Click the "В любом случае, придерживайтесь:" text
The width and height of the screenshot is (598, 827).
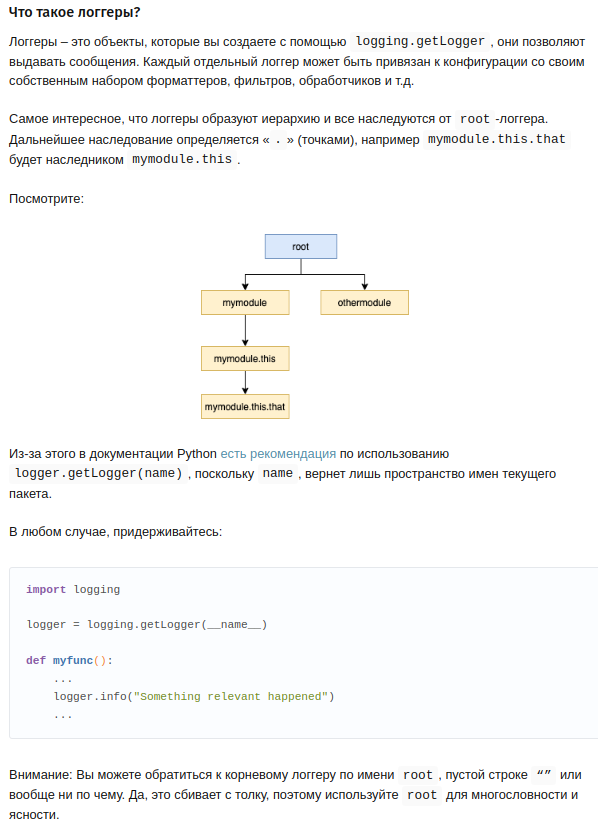115,532
